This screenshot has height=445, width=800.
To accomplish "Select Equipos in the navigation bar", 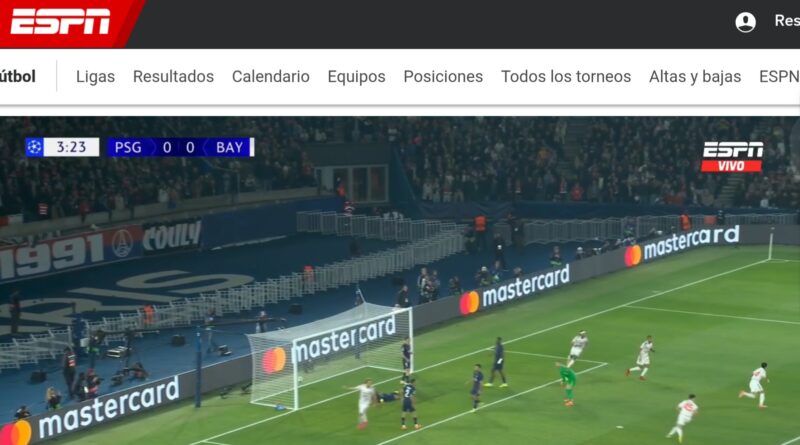I will coord(357,77).
